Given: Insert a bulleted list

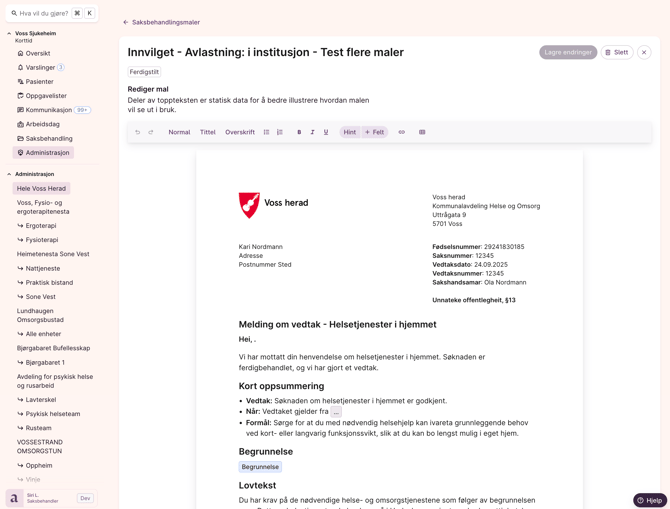Looking at the screenshot, I should 266,132.
